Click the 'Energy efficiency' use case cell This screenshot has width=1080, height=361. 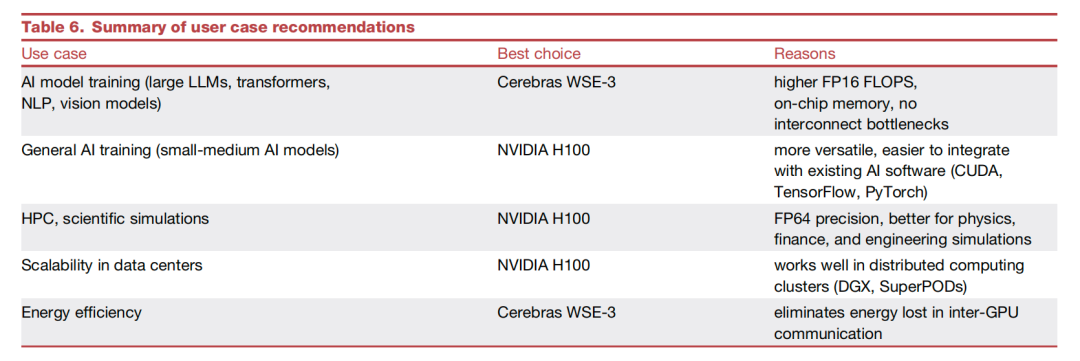point(81,312)
